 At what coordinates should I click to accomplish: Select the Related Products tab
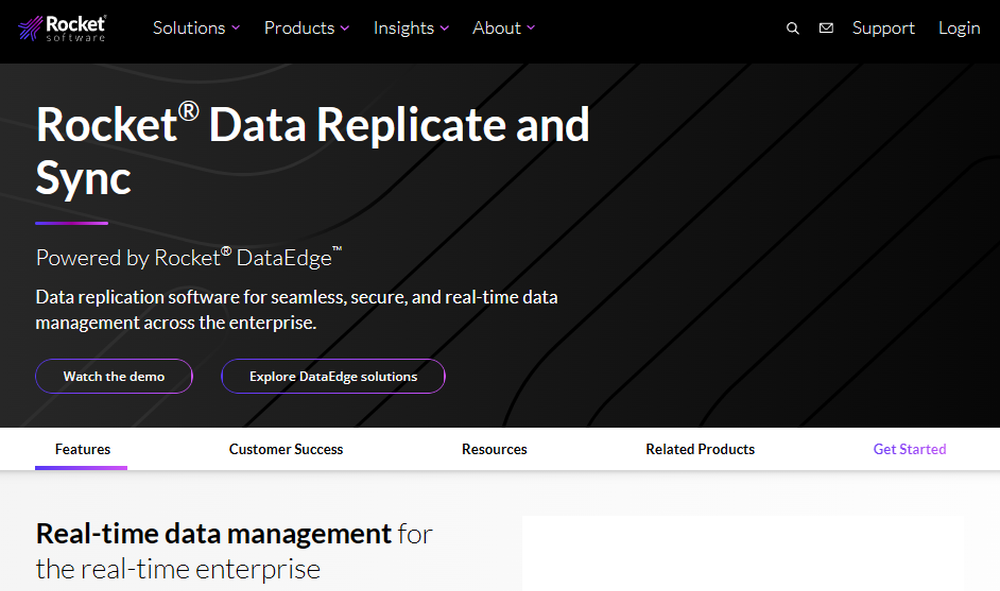(700, 449)
